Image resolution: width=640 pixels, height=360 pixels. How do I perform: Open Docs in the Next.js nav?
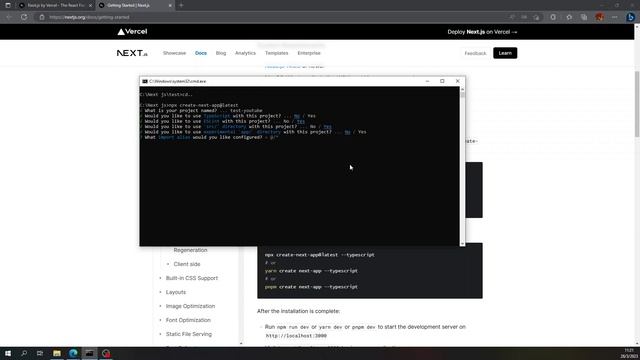[x=201, y=53]
